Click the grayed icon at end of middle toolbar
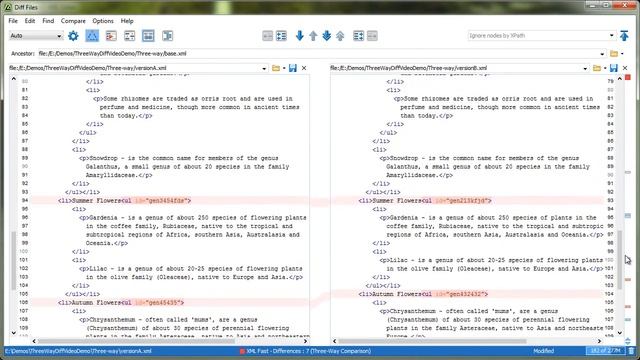The width and height of the screenshot is (640, 360). [x=372, y=36]
